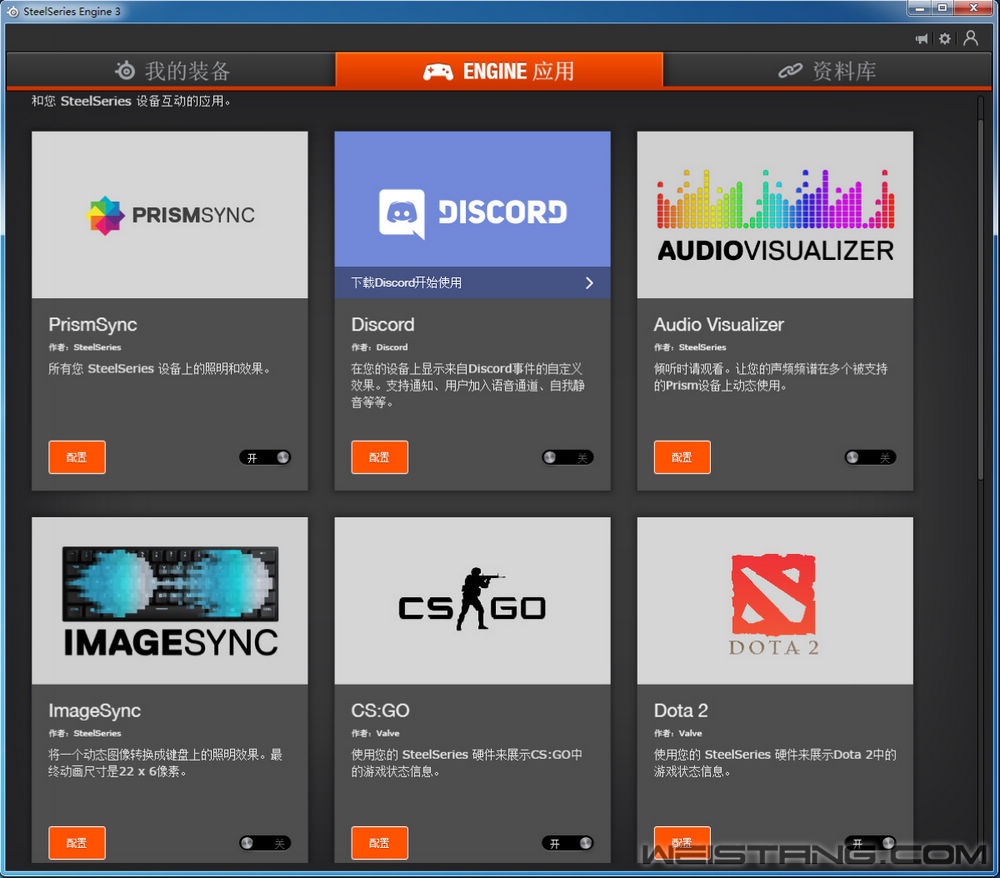Click the SteelSeries Engine 3 title bar icon

12,11
